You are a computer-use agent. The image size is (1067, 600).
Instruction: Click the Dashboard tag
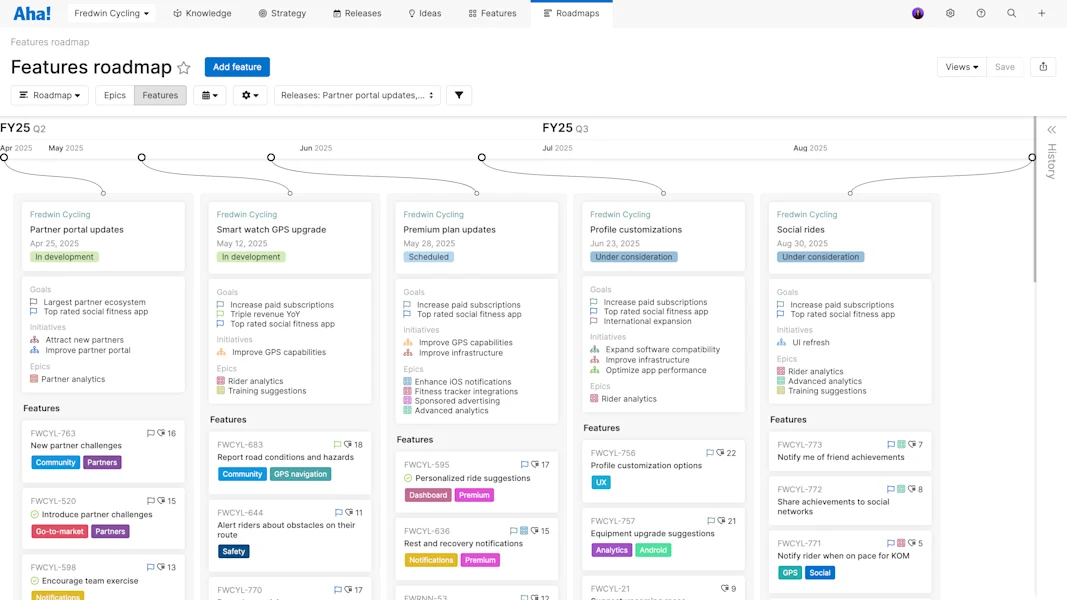coord(428,495)
